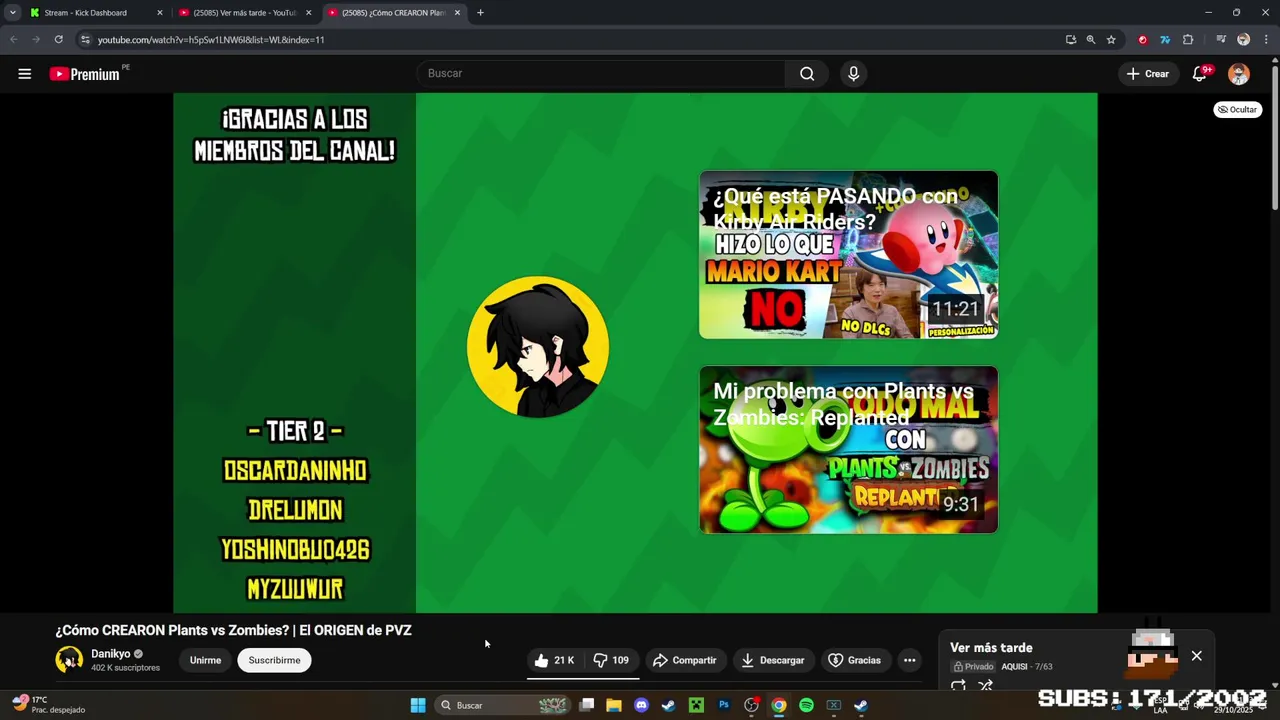This screenshot has width=1280, height=720.
Task: Open Chrome media controls icon
Action: click(x=1221, y=40)
